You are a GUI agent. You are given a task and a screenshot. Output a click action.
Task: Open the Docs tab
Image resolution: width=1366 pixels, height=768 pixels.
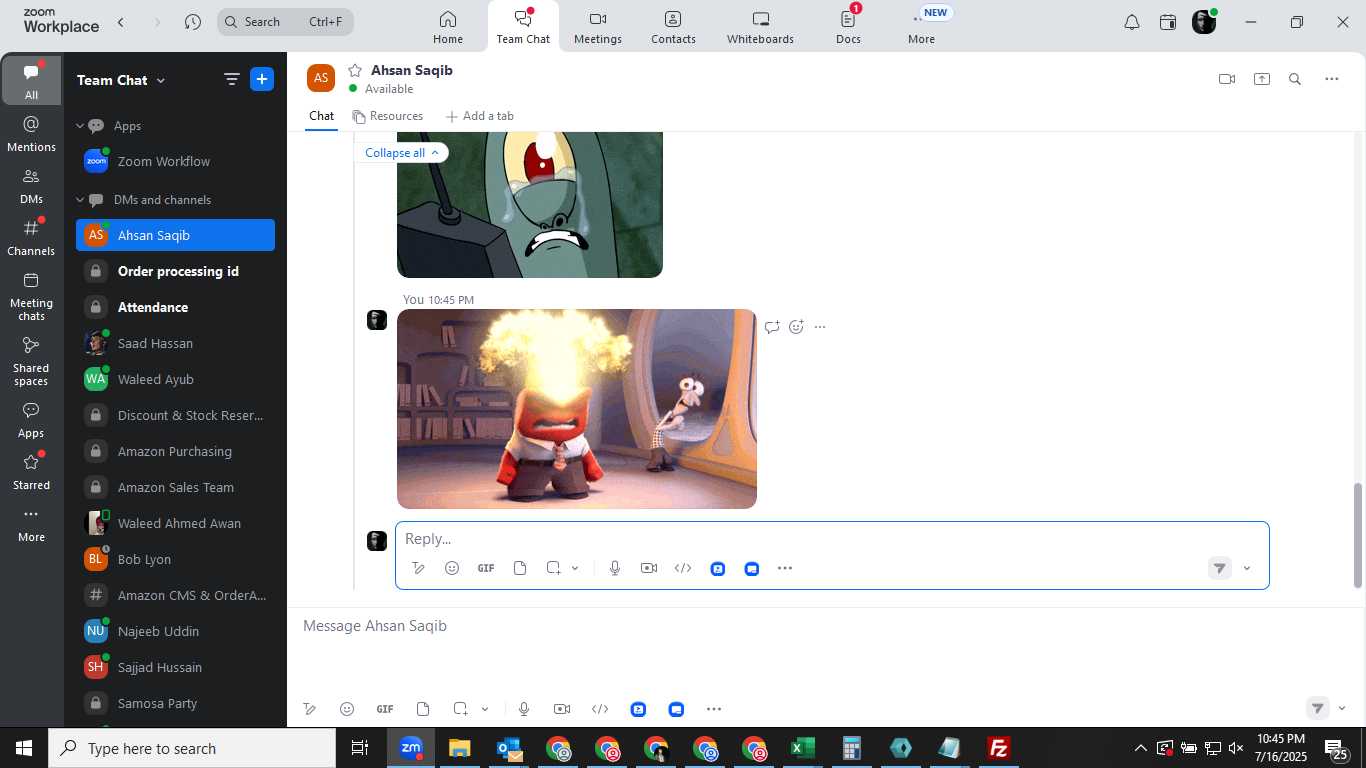coord(848,27)
